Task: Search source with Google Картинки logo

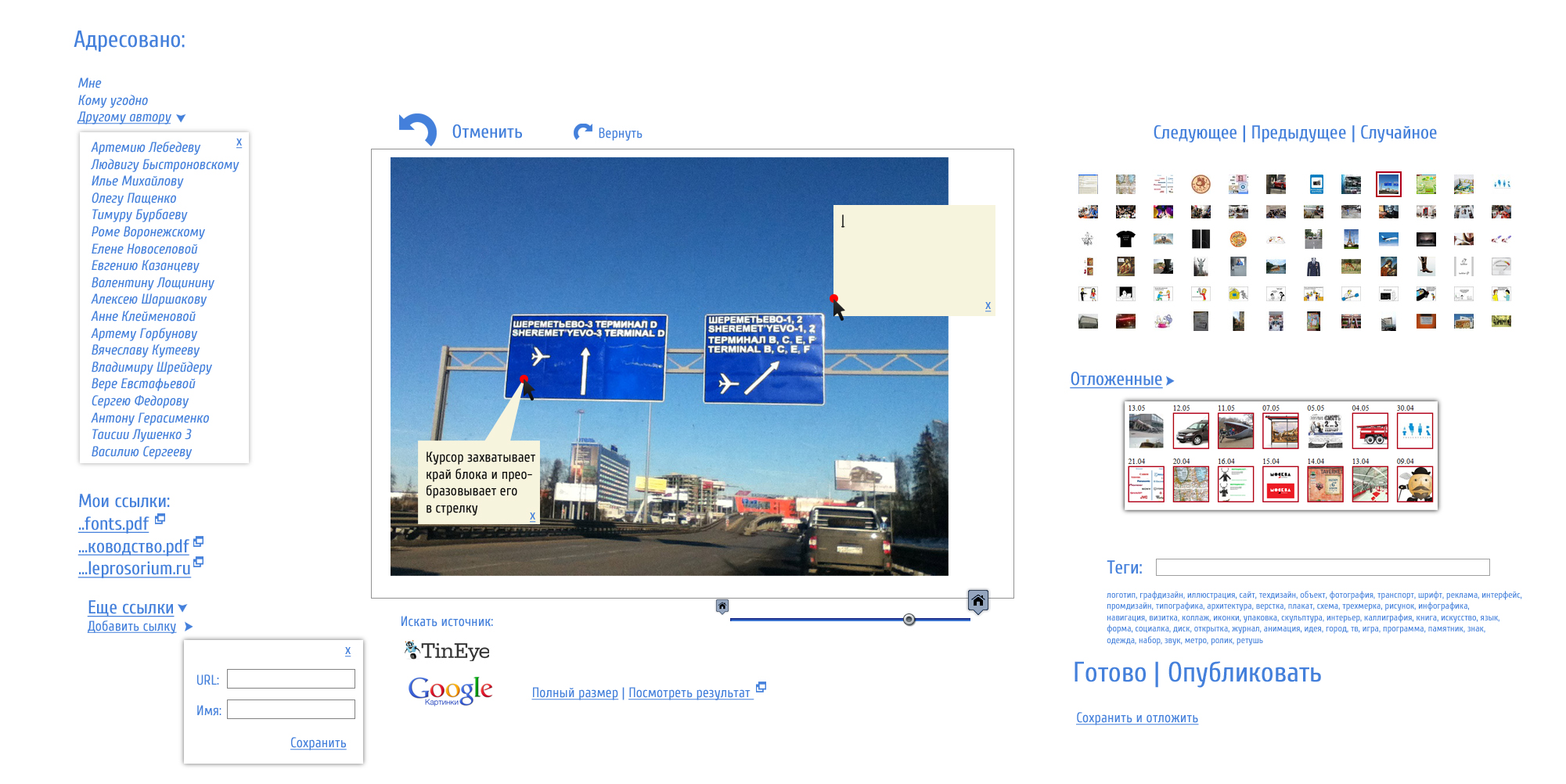Action: coord(450,690)
